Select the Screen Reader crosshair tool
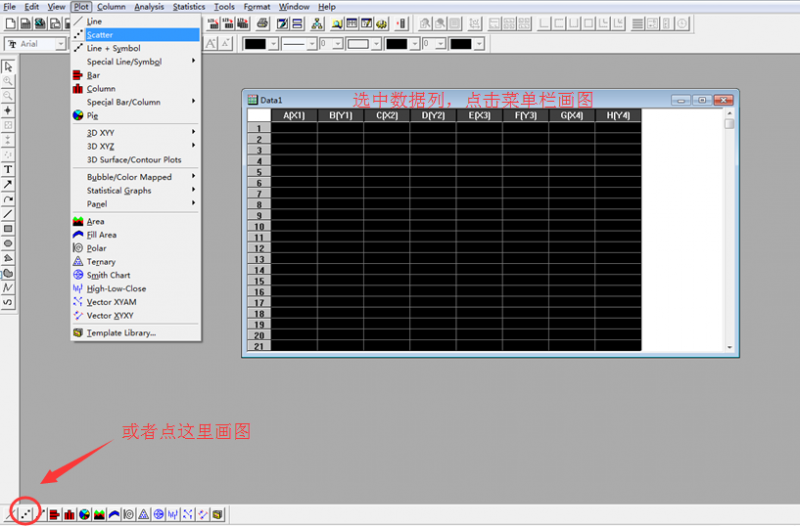The height and width of the screenshot is (526, 800). 8,111
